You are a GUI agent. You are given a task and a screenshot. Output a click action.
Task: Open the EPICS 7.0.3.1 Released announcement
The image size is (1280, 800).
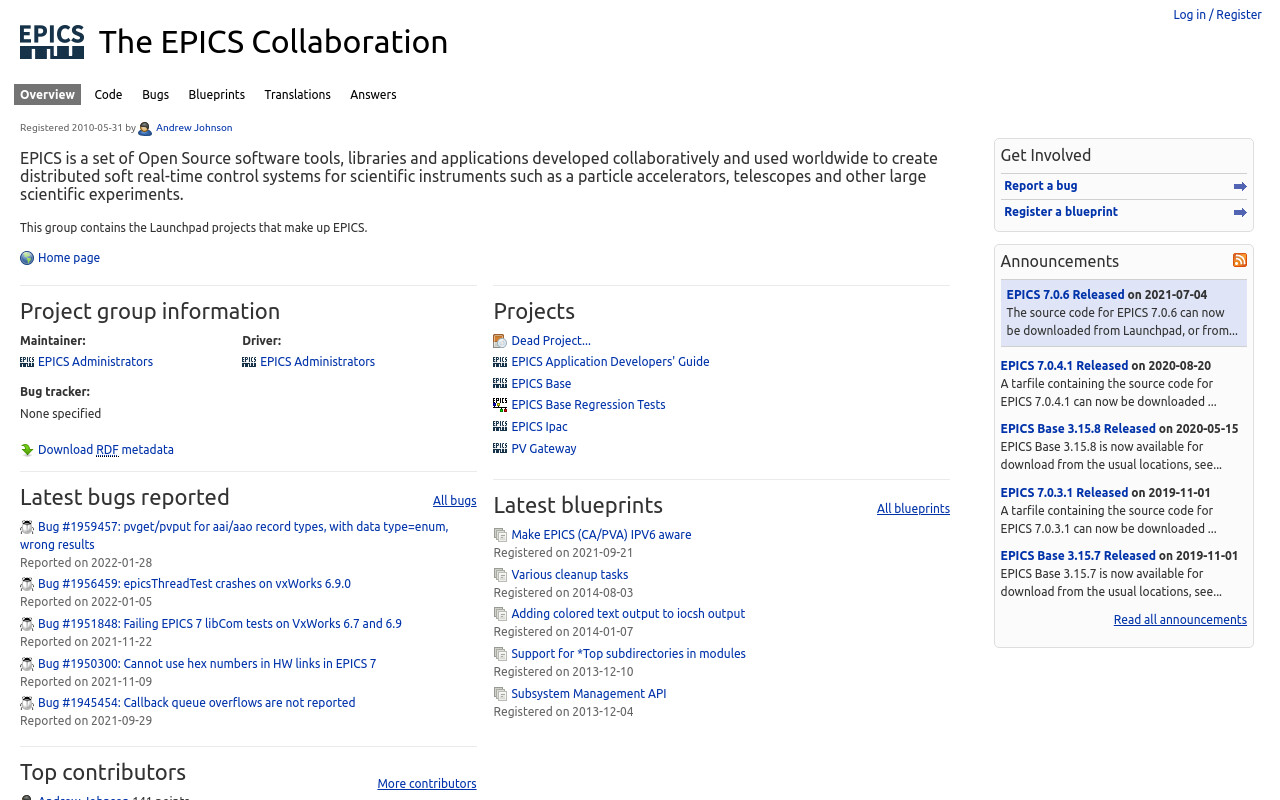pyautogui.click(x=1064, y=493)
